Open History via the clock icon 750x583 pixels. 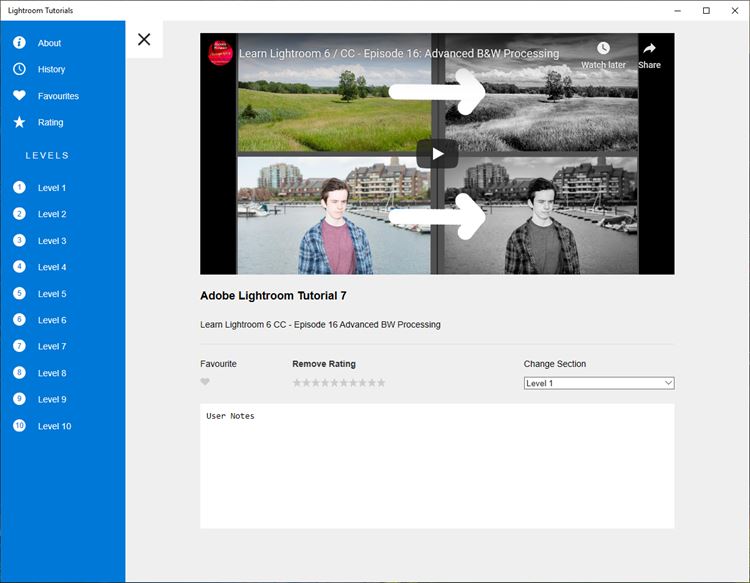pyautogui.click(x=19, y=69)
